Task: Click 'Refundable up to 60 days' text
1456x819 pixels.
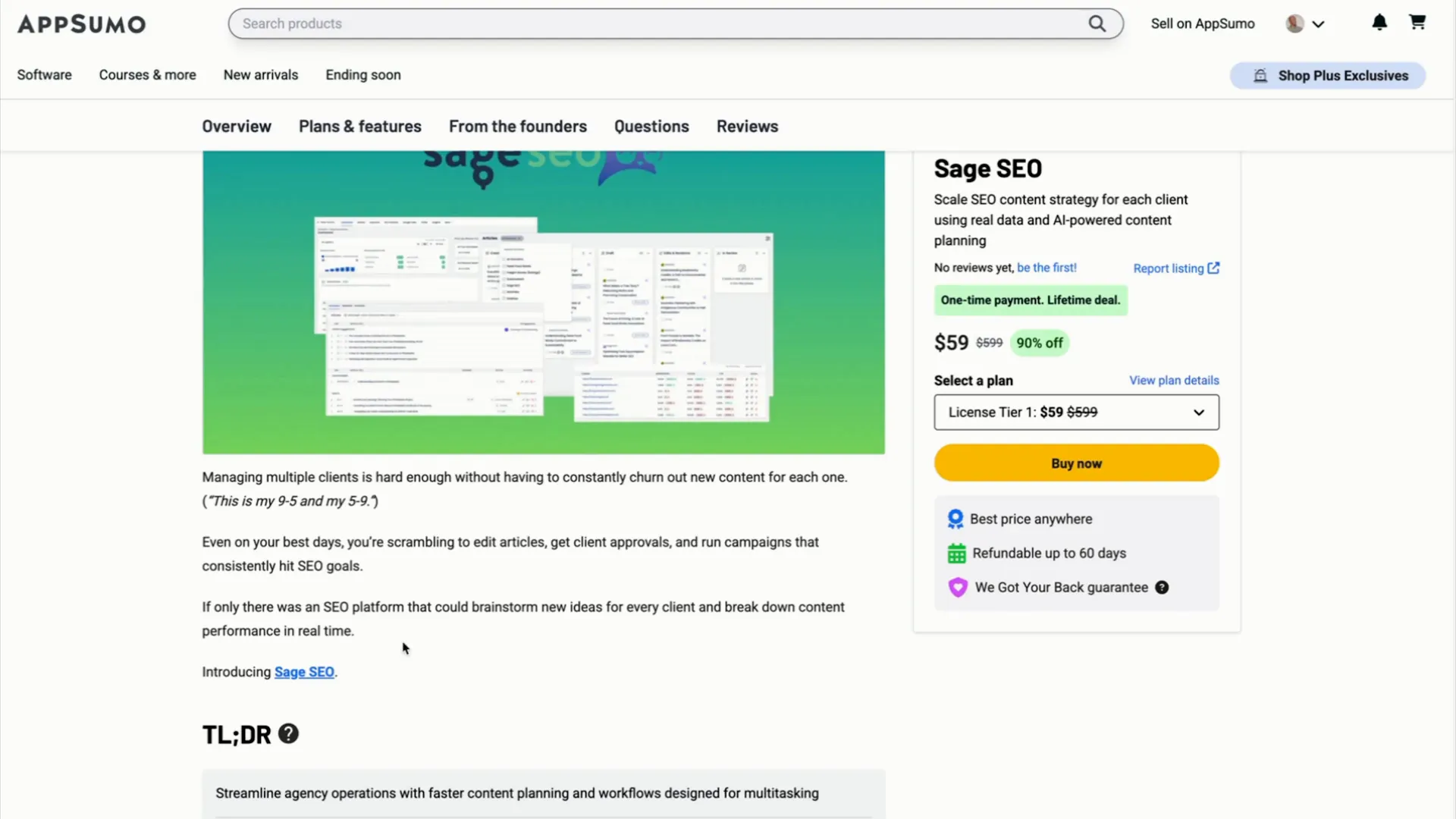Action: 1049,554
